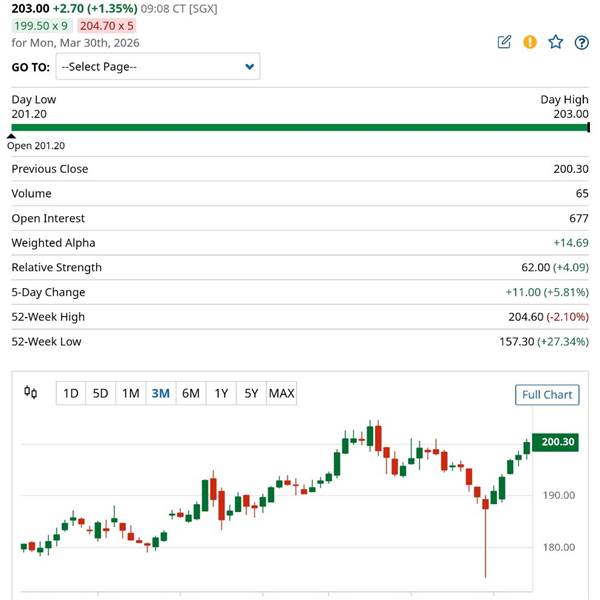Open the help question mark icon
The image size is (600, 600).
click(x=582, y=42)
